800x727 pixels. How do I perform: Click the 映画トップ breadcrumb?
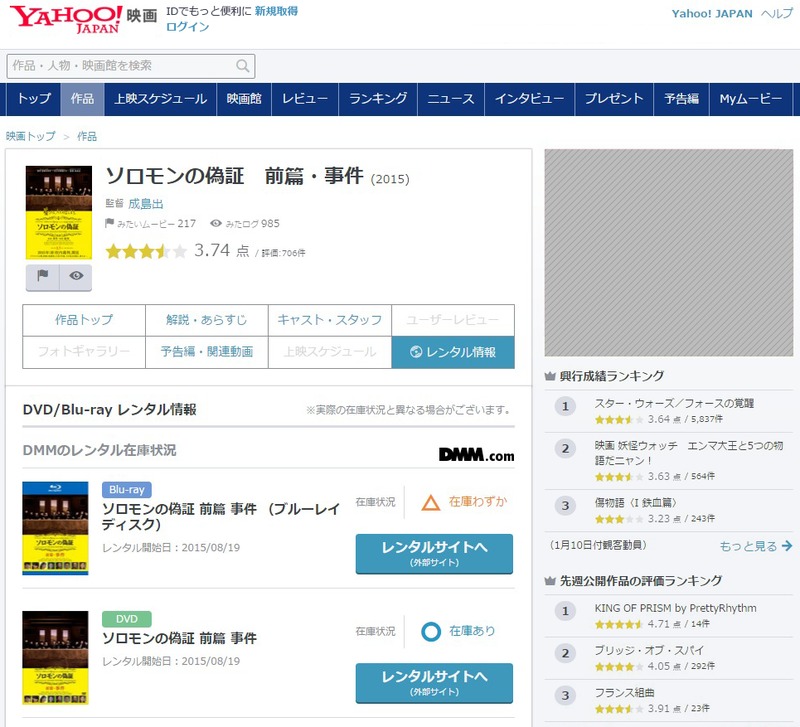click(x=31, y=136)
